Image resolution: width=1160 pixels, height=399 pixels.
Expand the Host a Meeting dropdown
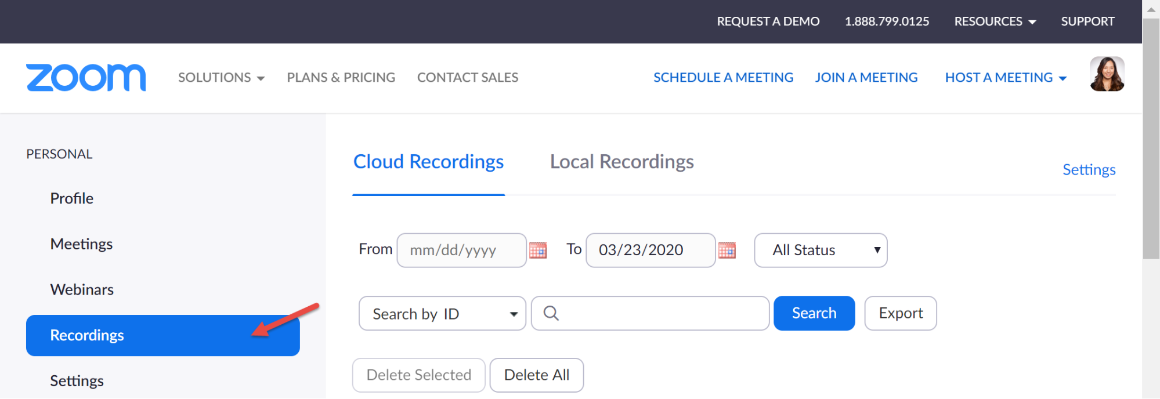pos(1005,77)
